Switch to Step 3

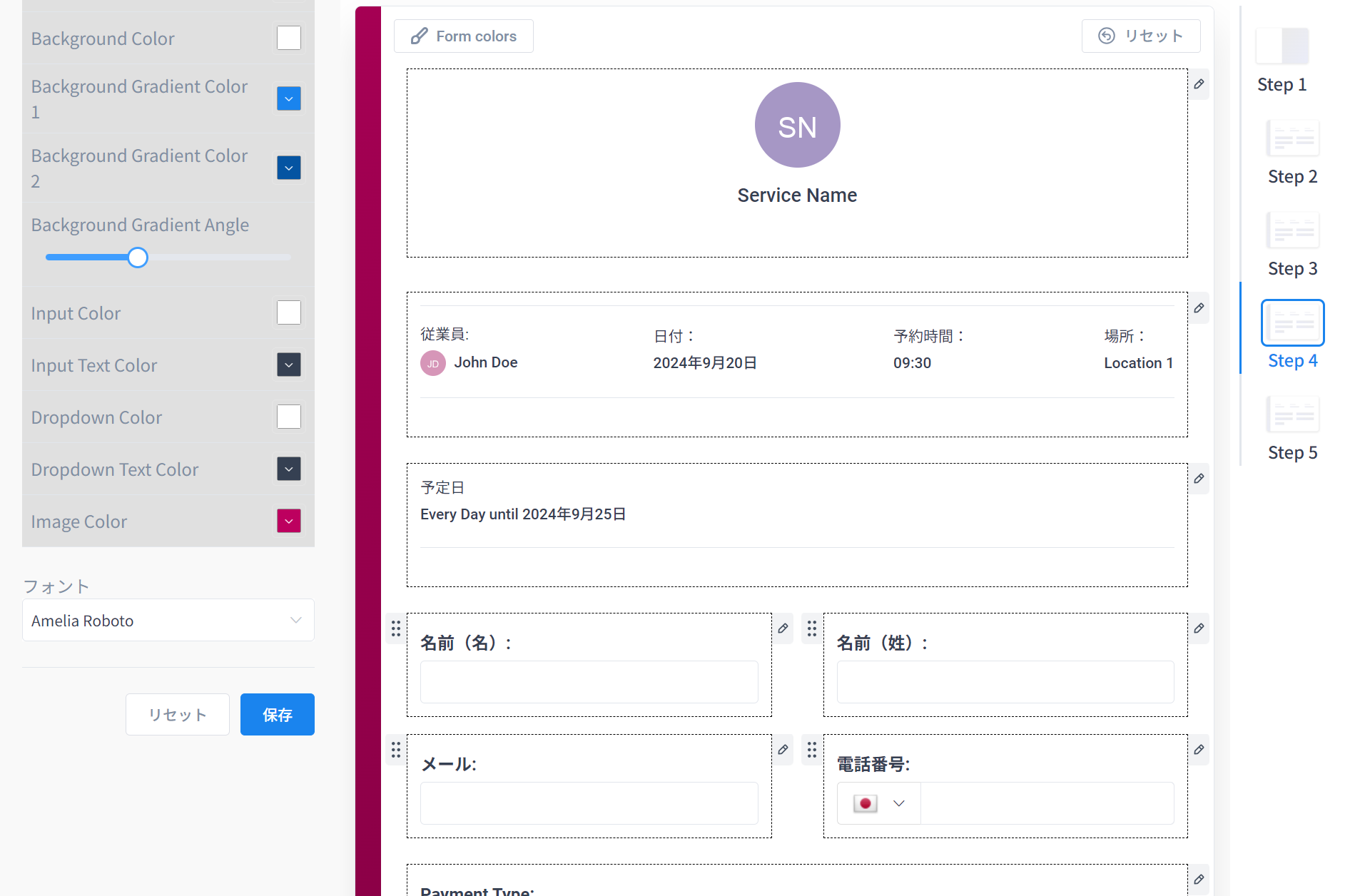coord(1292,245)
